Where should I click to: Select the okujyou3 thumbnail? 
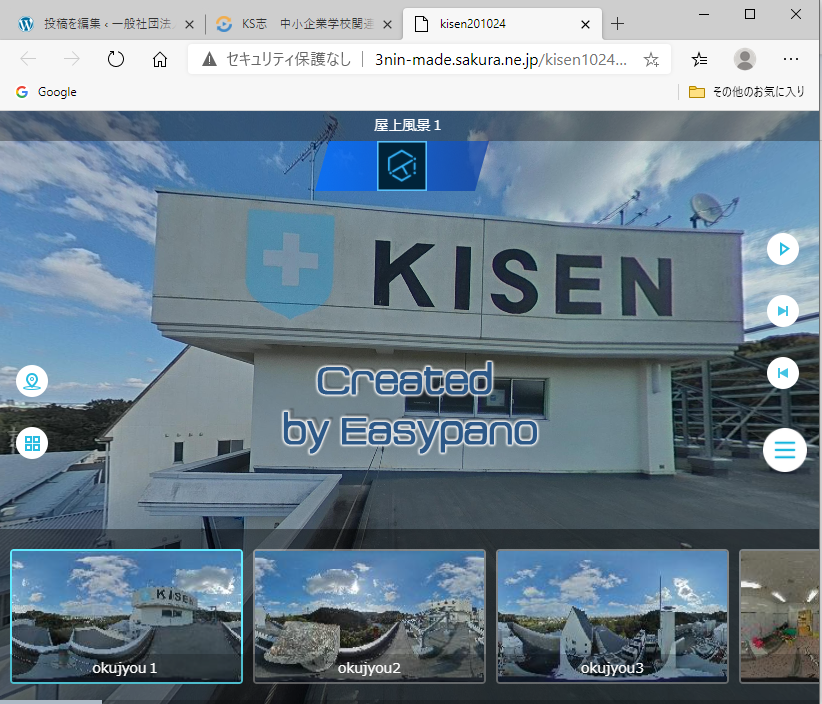612,616
